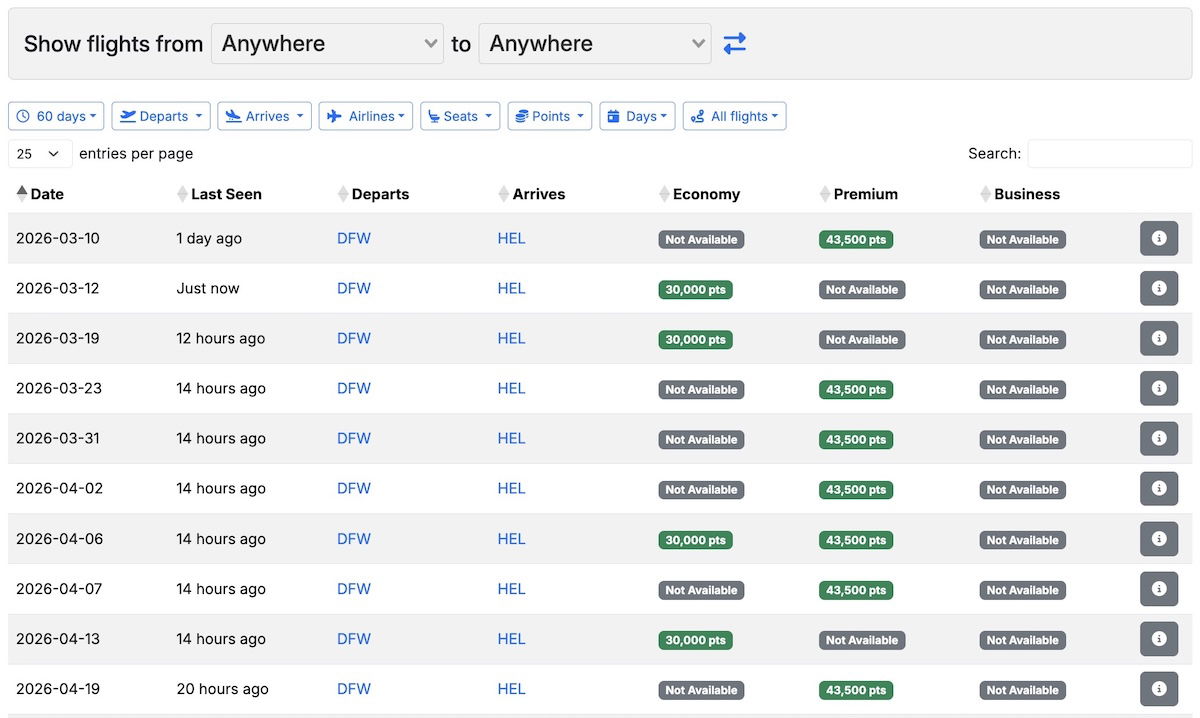
Task: View info for the 2026-04-19 flight
Action: click(1159, 689)
